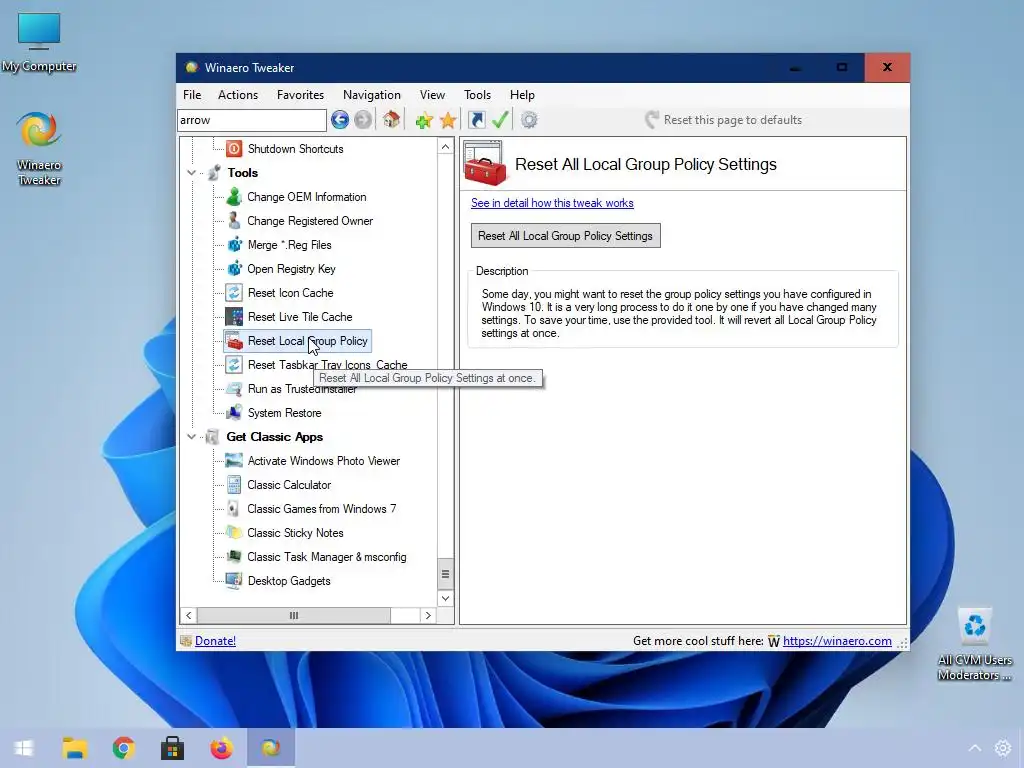This screenshot has height=768, width=1024.
Task: Collapse the Get Classic Apps category
Action: pos(191,437)
